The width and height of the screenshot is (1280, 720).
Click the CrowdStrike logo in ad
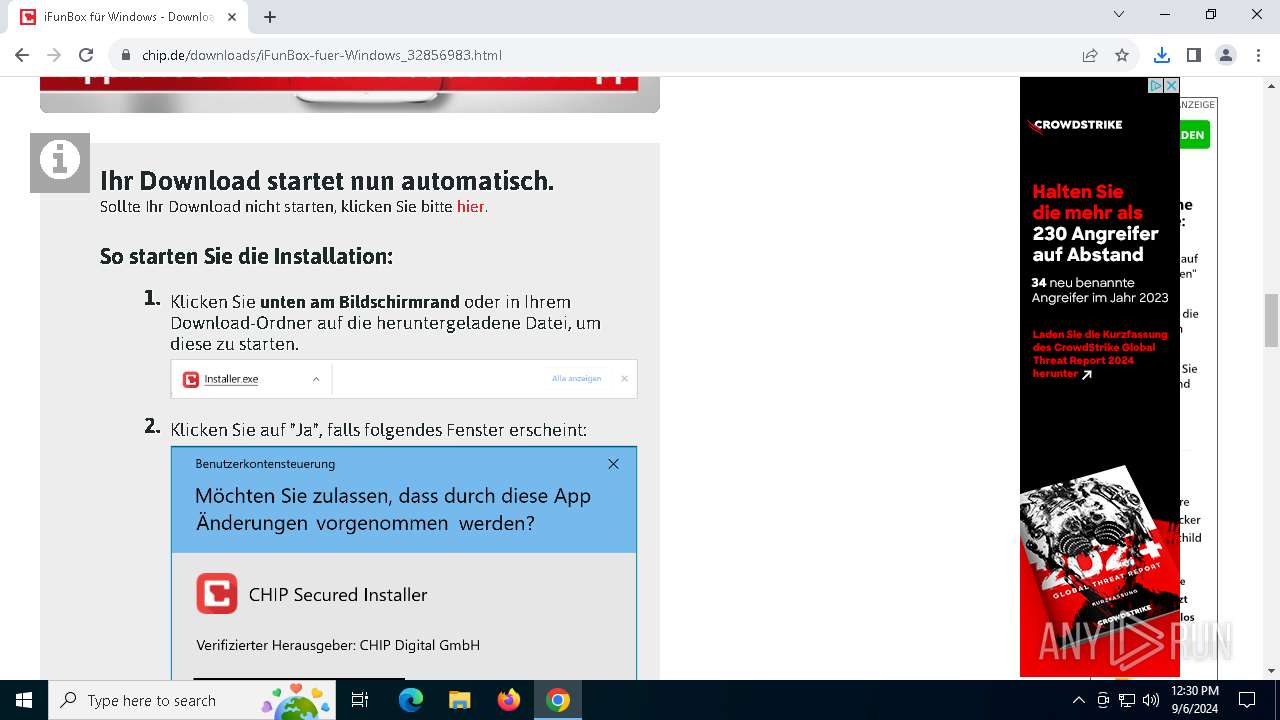coord(1075,125)
